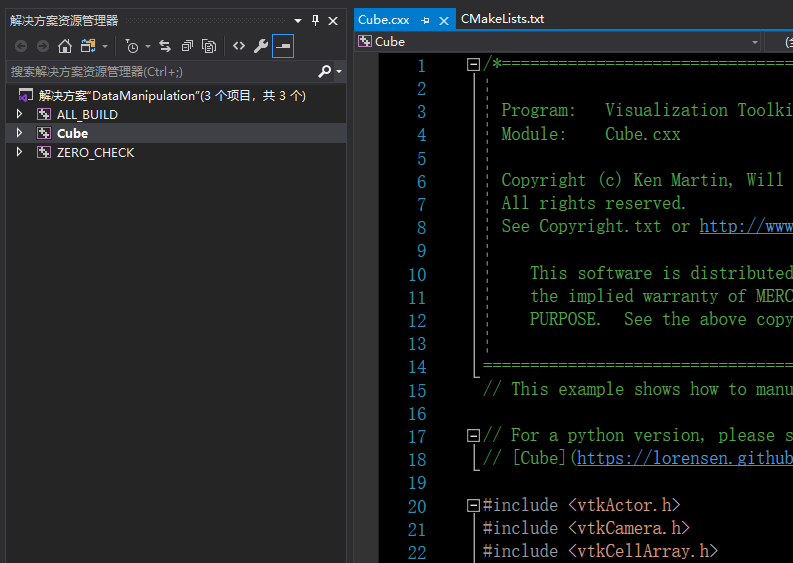Open the Cube scope navigation dropdown
793x563 pixels.
pos(755,42)
